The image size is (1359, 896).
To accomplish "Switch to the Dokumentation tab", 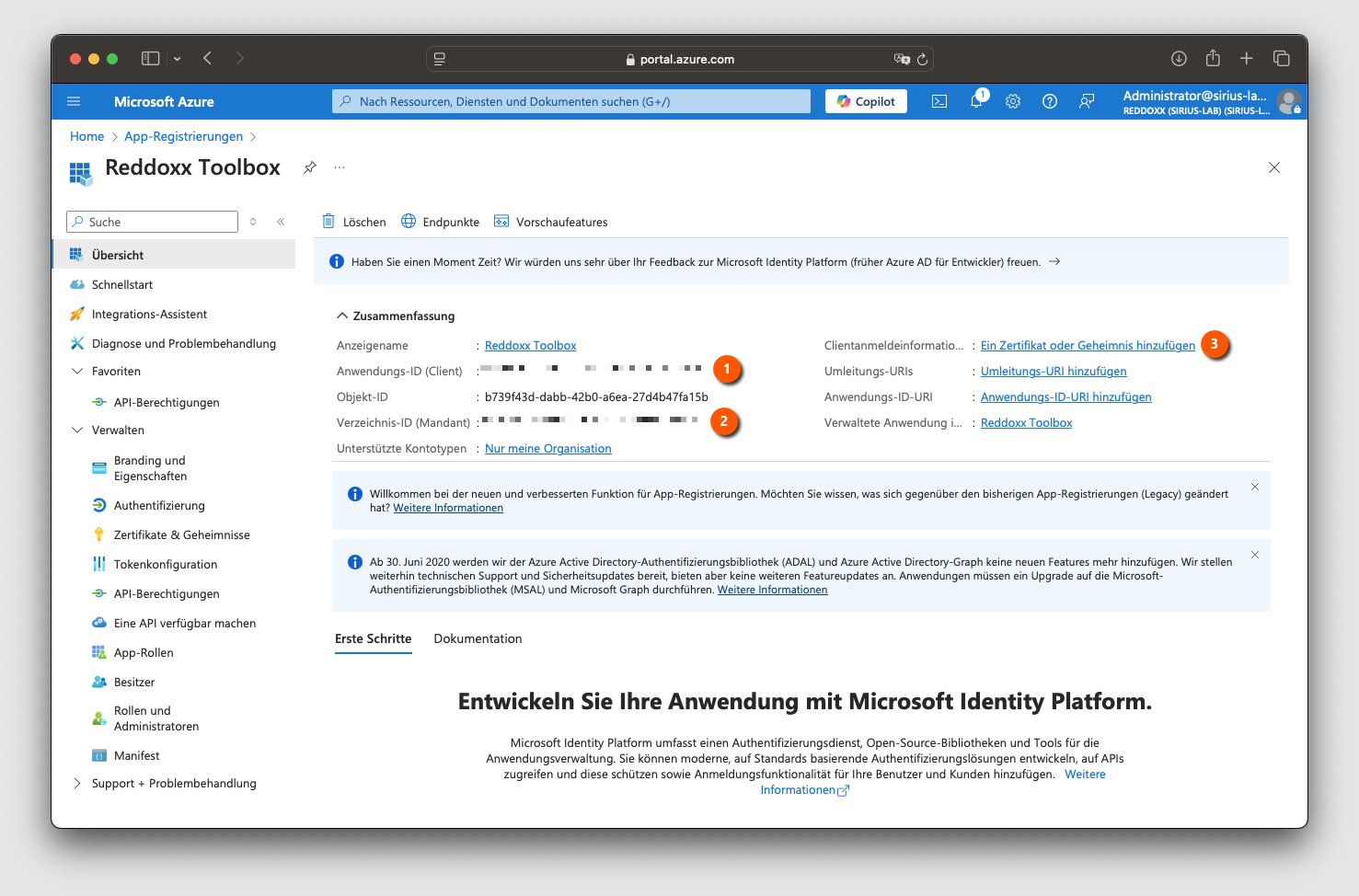I will coord(478,638).
